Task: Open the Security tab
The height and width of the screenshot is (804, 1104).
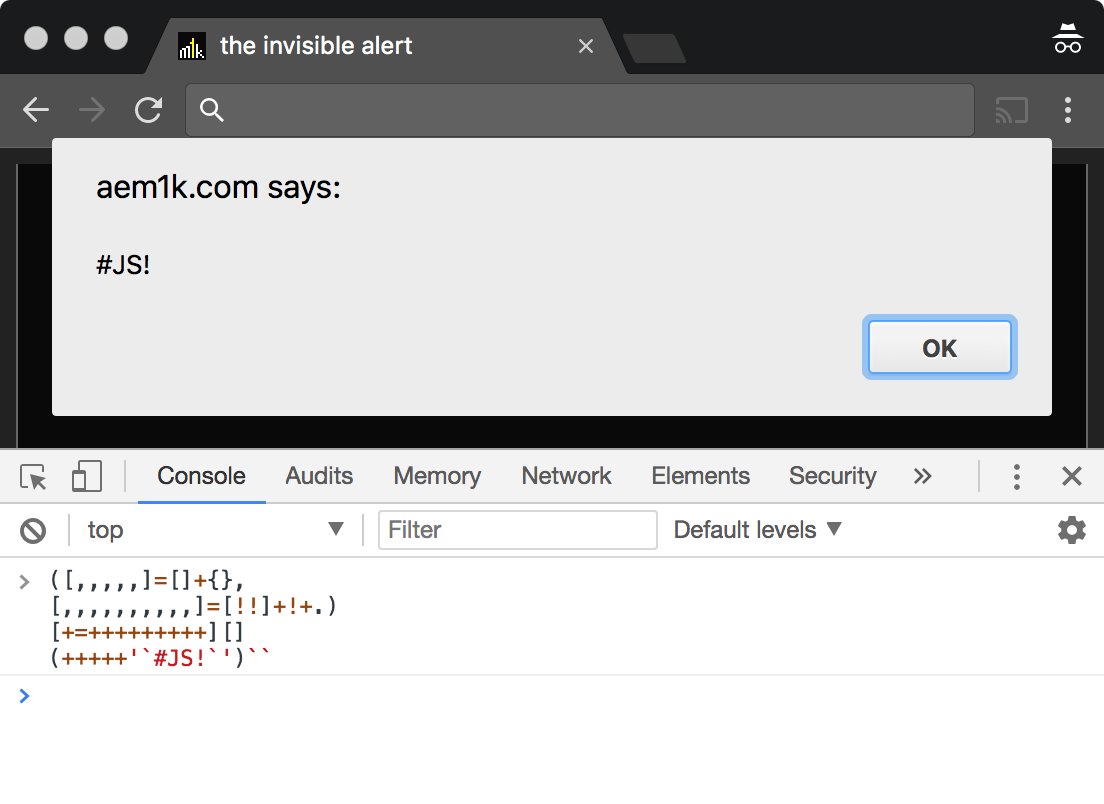Action: pyautogui.click(x=832, y=476)
